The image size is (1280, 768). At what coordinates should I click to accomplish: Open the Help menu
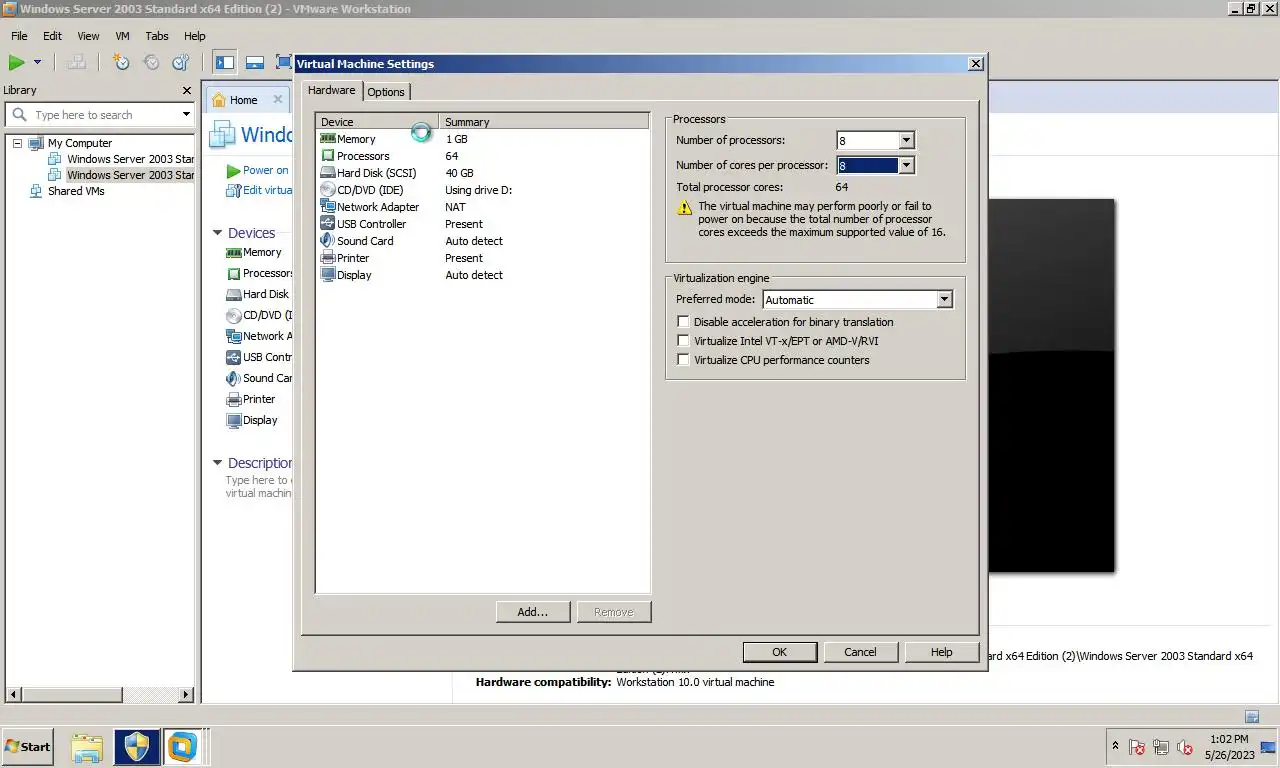pos(194,36)
